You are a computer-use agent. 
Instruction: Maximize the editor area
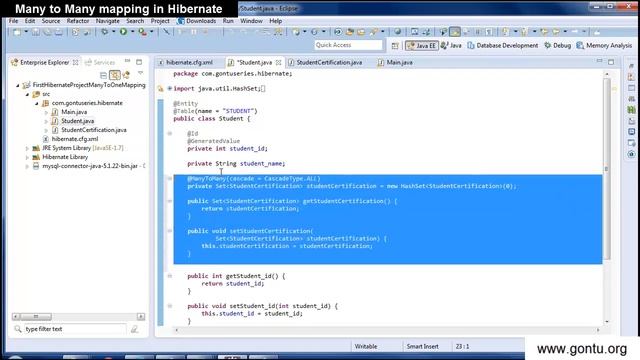pos(611,62)
